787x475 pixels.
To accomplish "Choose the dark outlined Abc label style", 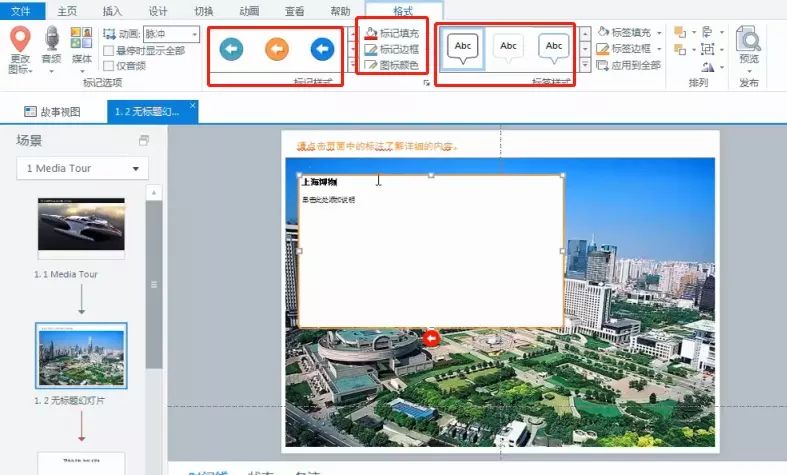I will (x=462, y=48).
